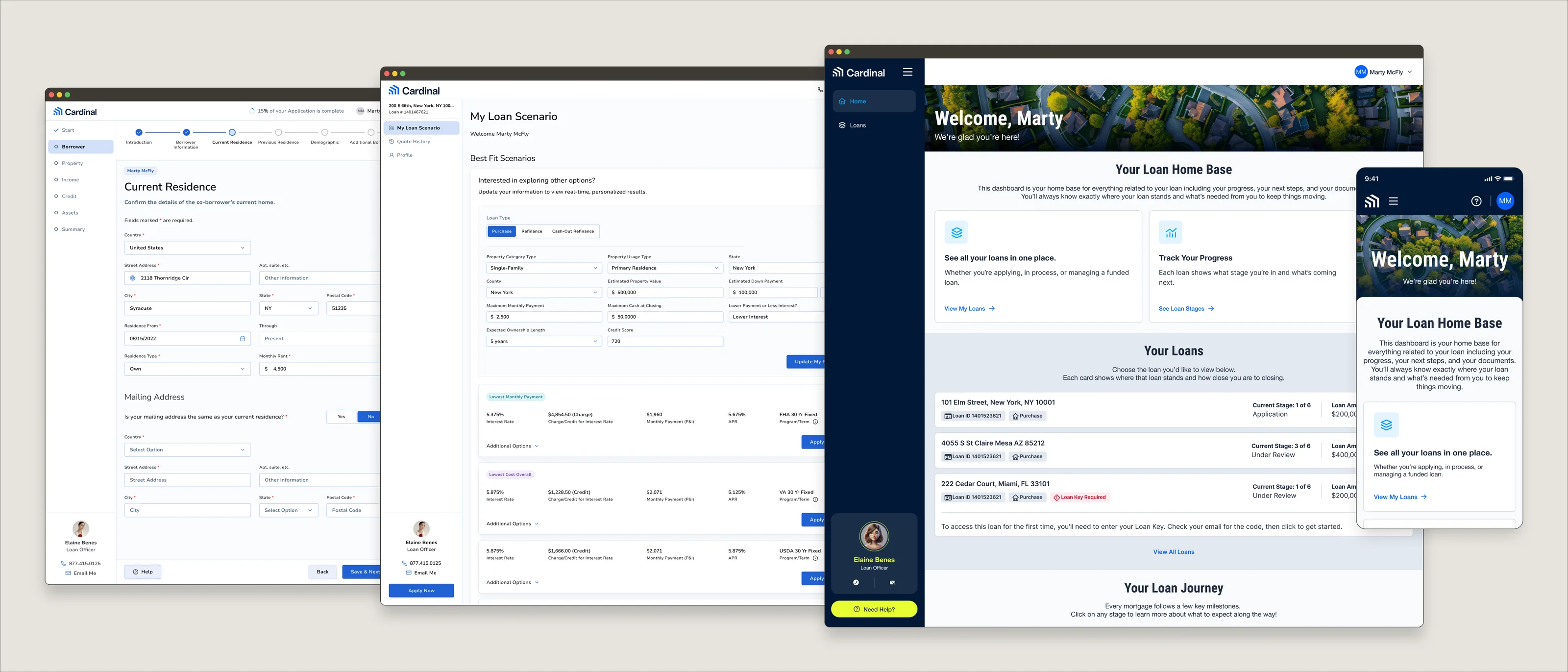Click the USDA 30 Yr Fixed info icon
This screenshot has height=672, width=1568.
[x=815, y=558]
